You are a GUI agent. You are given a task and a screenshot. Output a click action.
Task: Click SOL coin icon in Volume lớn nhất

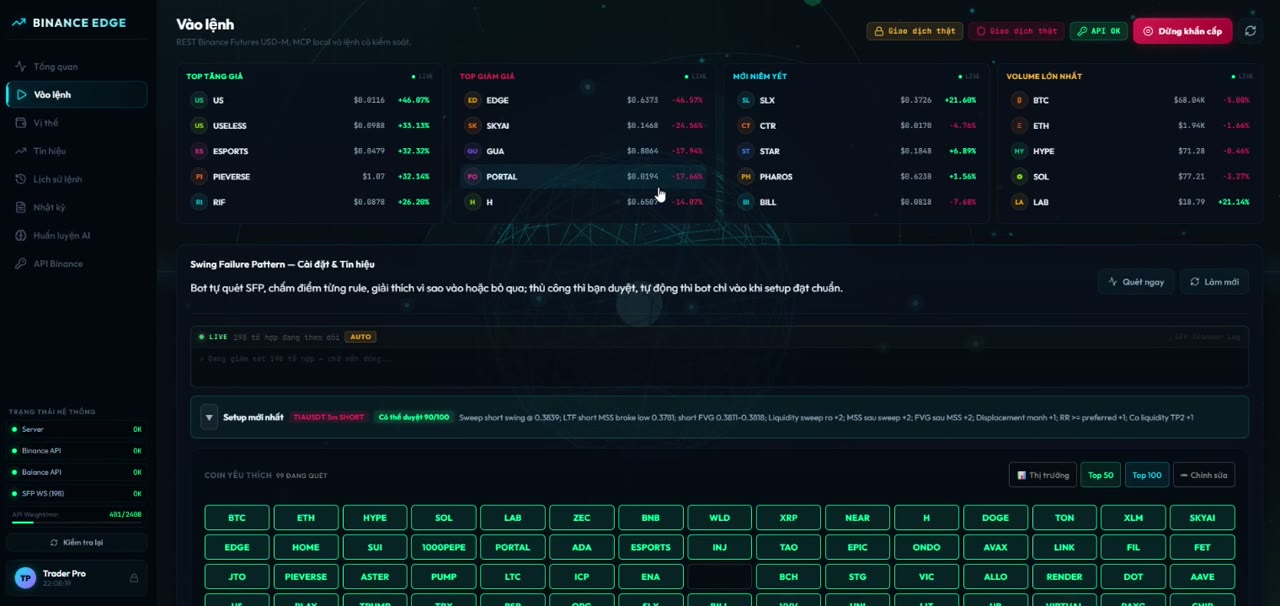click(1019, 177)
